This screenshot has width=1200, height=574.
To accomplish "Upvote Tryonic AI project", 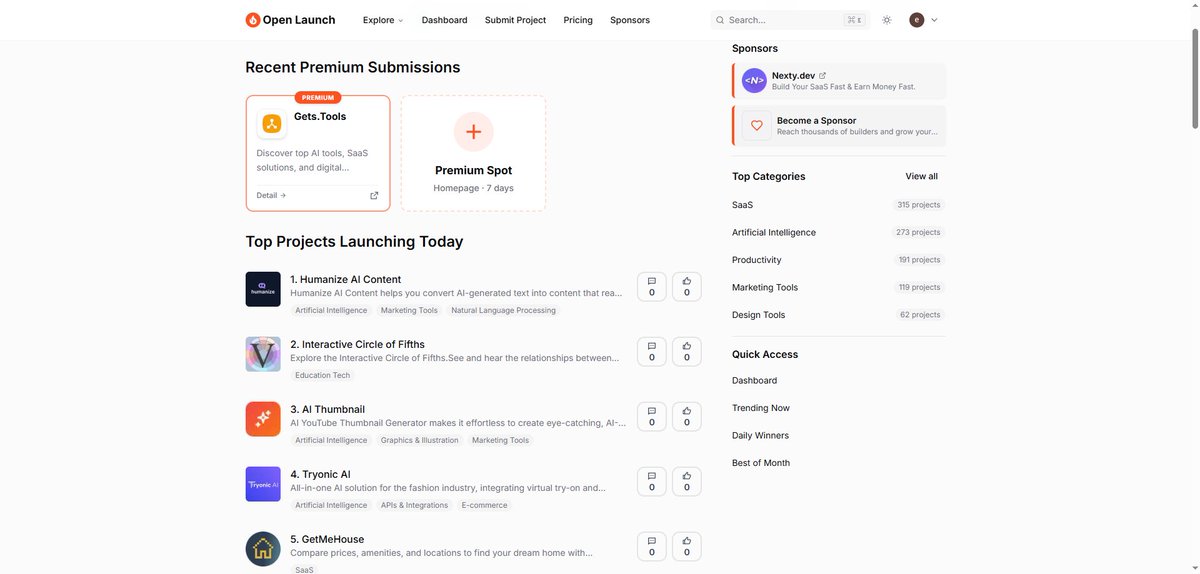I will click(687, 482).
